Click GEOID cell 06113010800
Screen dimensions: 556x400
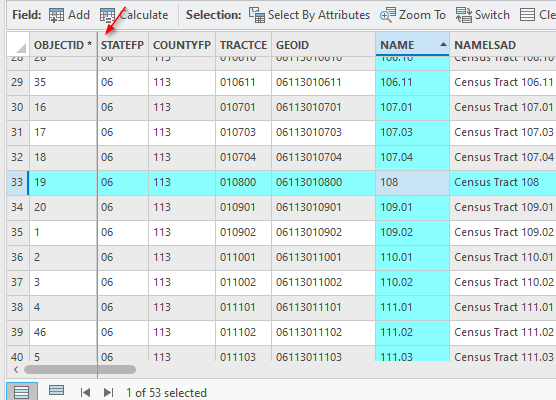click(323, 183)
